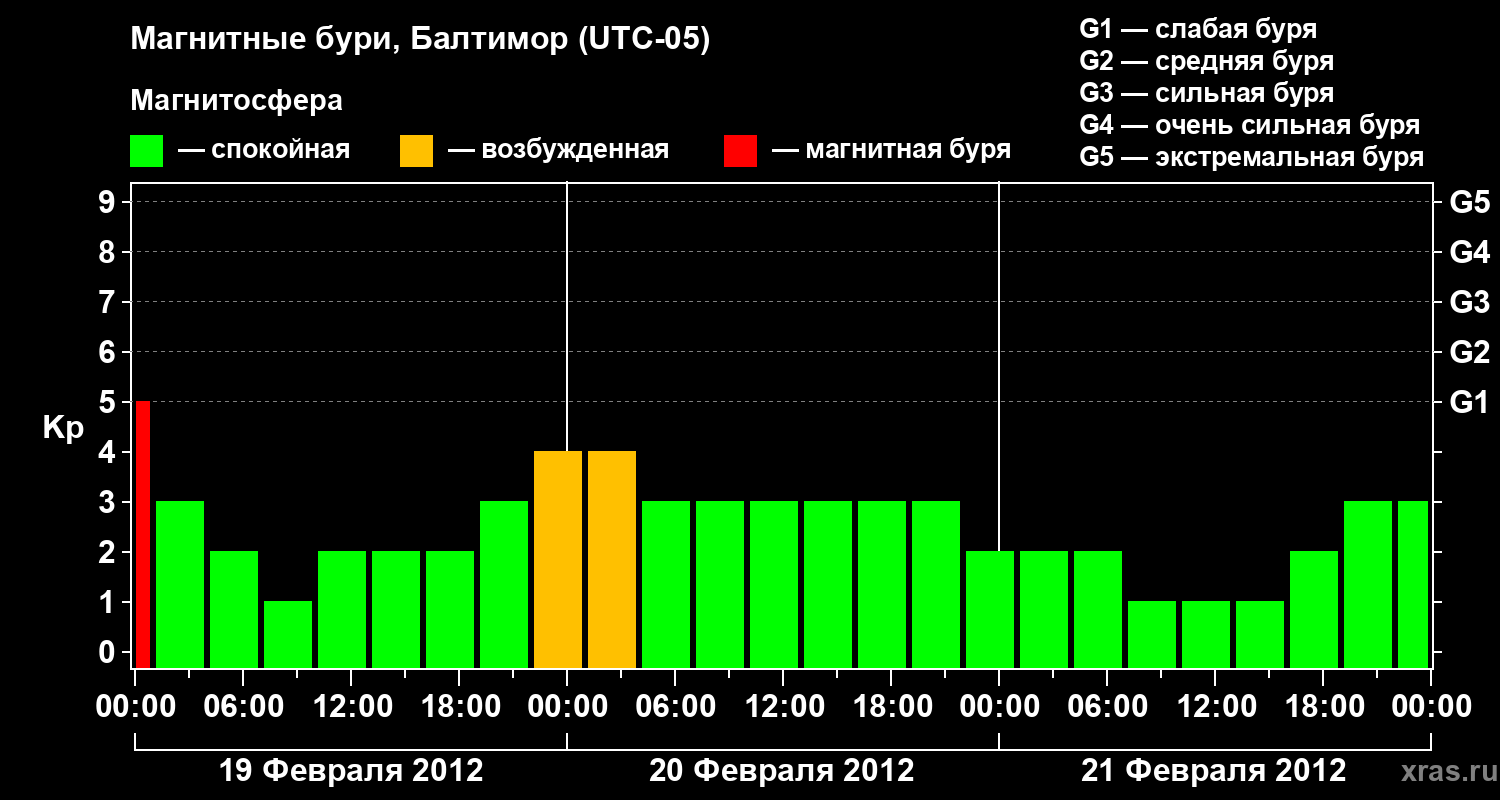1500x800 pixels.
Task: Click the '19 Февраля 2012' date label
Action: point(351,771)
